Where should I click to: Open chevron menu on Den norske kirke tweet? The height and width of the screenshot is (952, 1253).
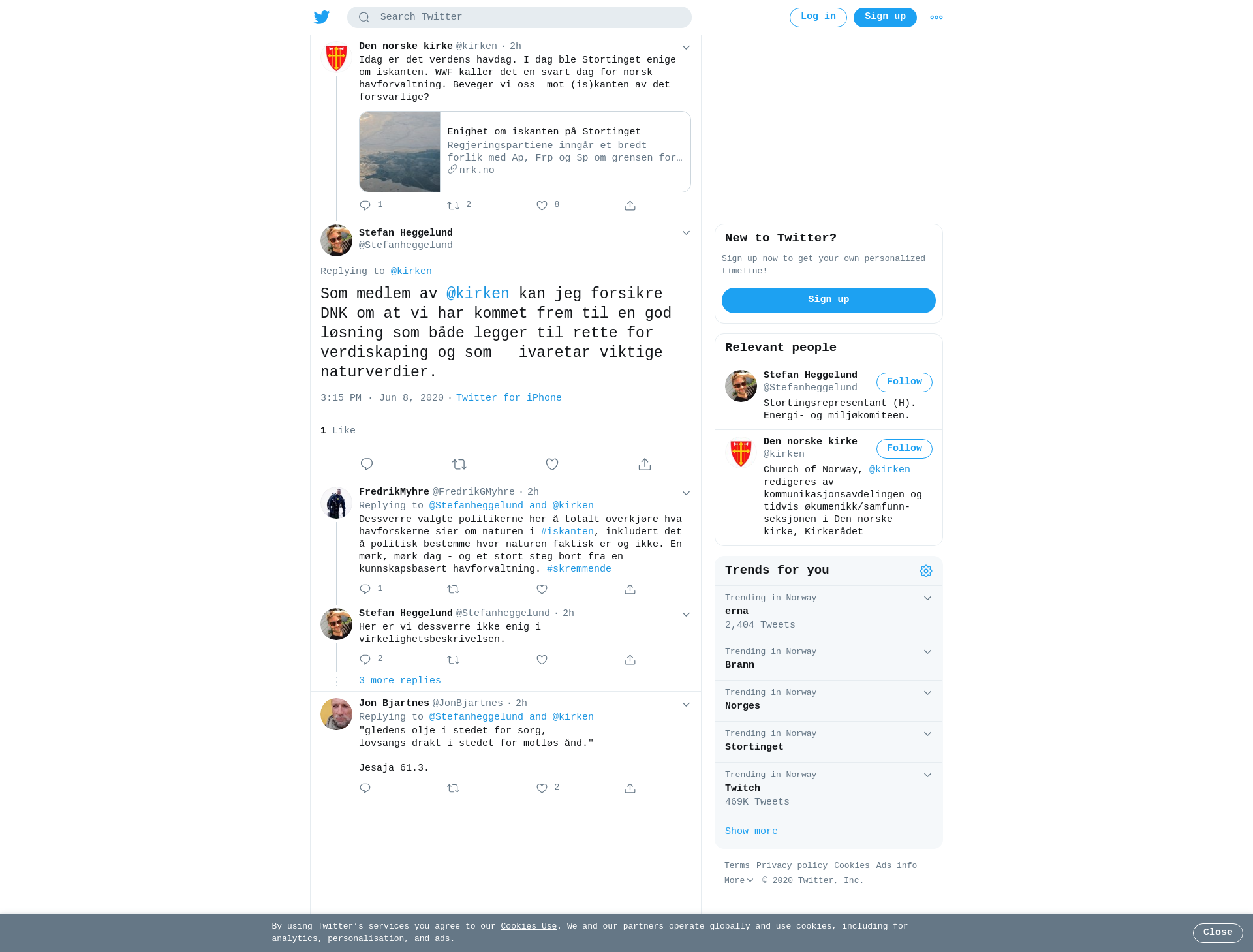(686, 48)
